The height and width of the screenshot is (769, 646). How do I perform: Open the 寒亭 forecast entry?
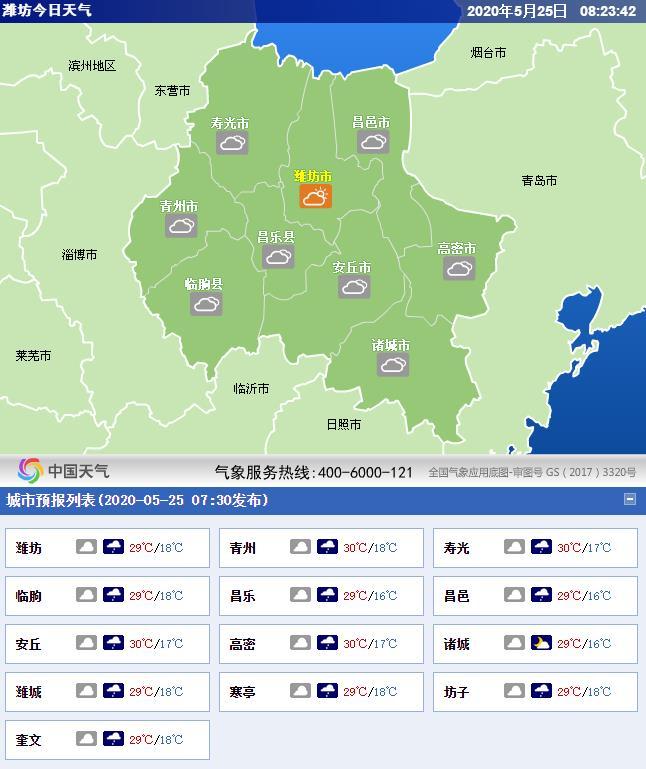coord(243,692)
